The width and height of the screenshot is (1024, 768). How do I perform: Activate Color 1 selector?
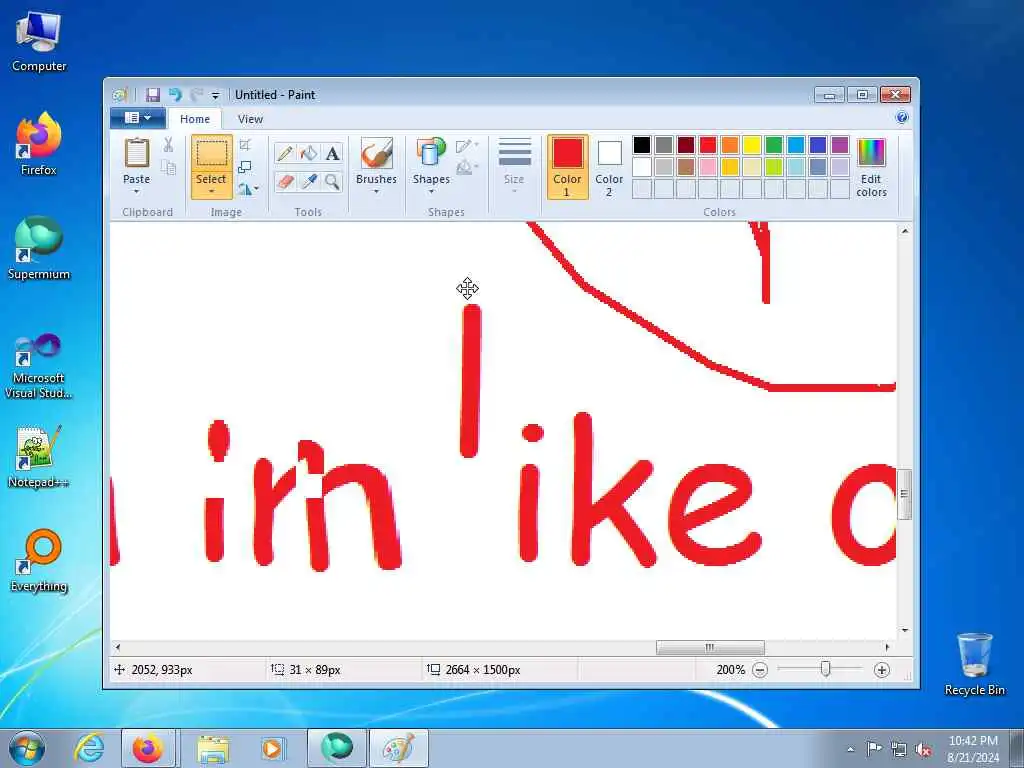click(x=567, y=167)
